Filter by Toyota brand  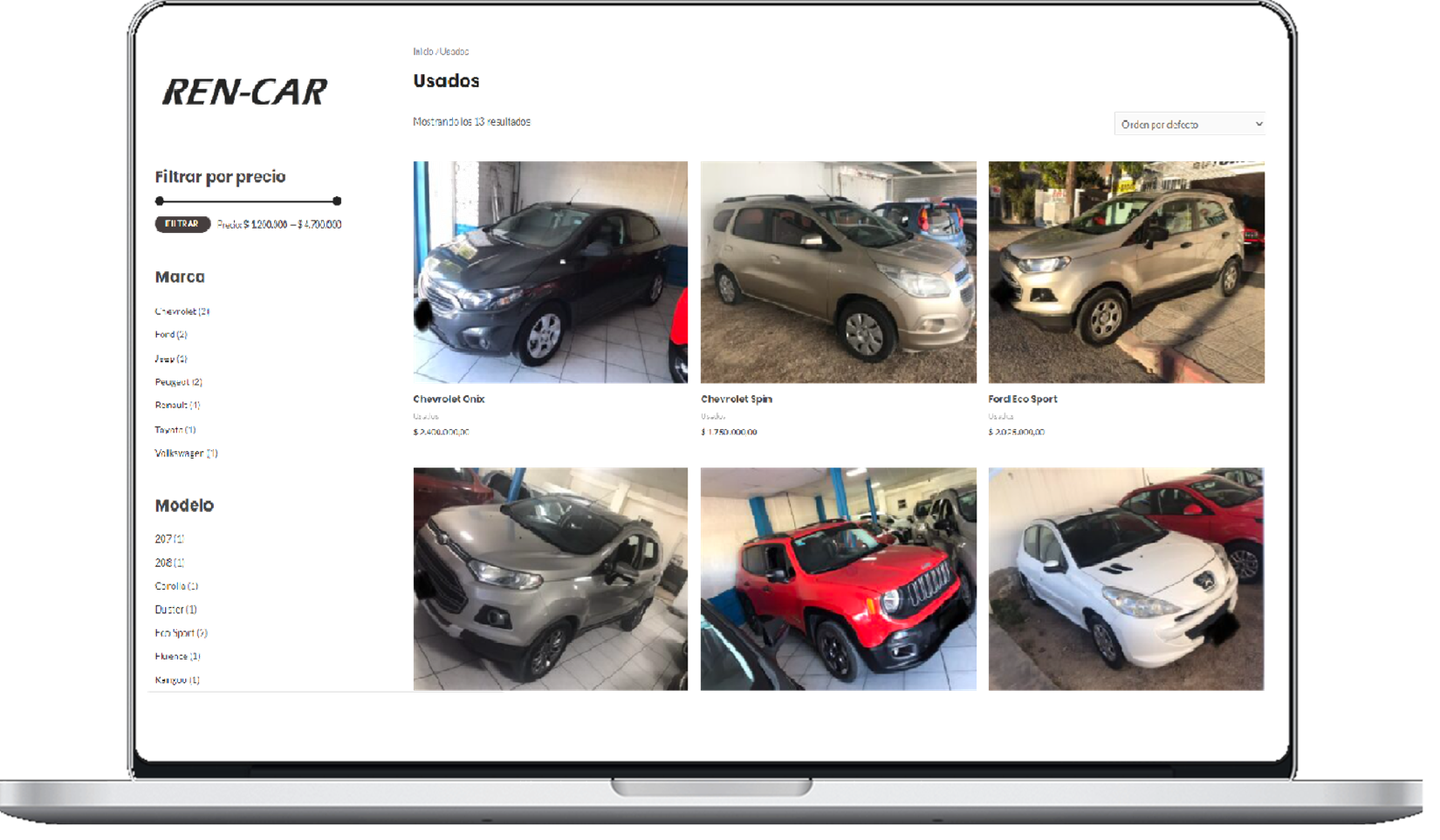coord(169,429)
